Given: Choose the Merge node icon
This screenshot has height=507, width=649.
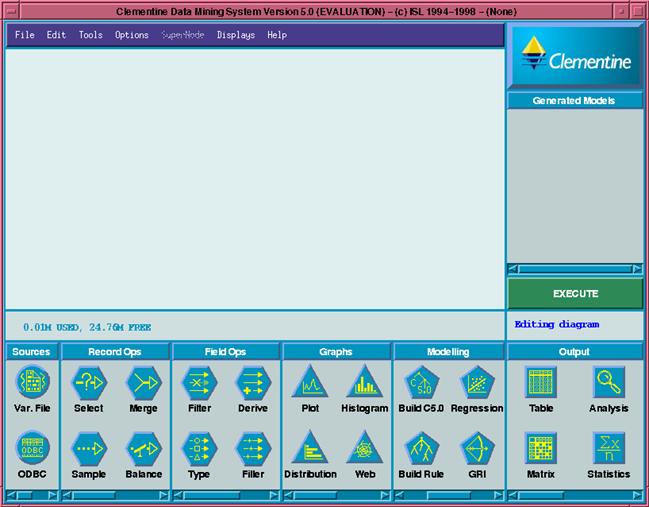Looking at the screenshot, I should (144, 382).
